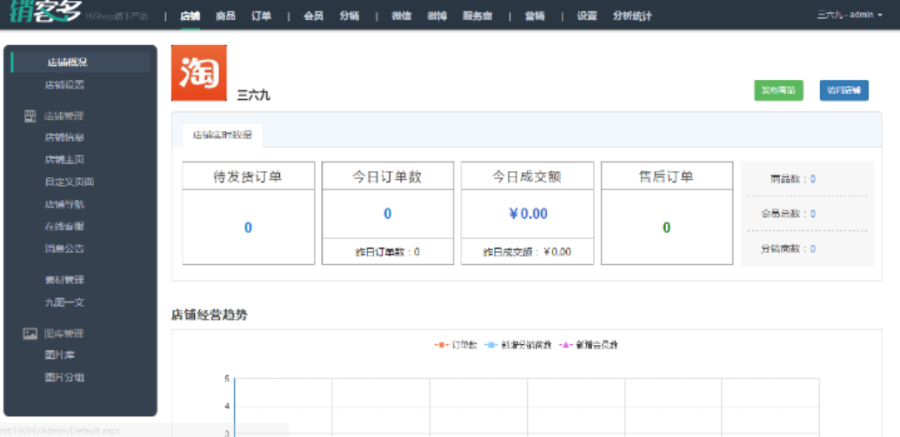Click the blue 访问店铺 button

click(x=844, y=91)
